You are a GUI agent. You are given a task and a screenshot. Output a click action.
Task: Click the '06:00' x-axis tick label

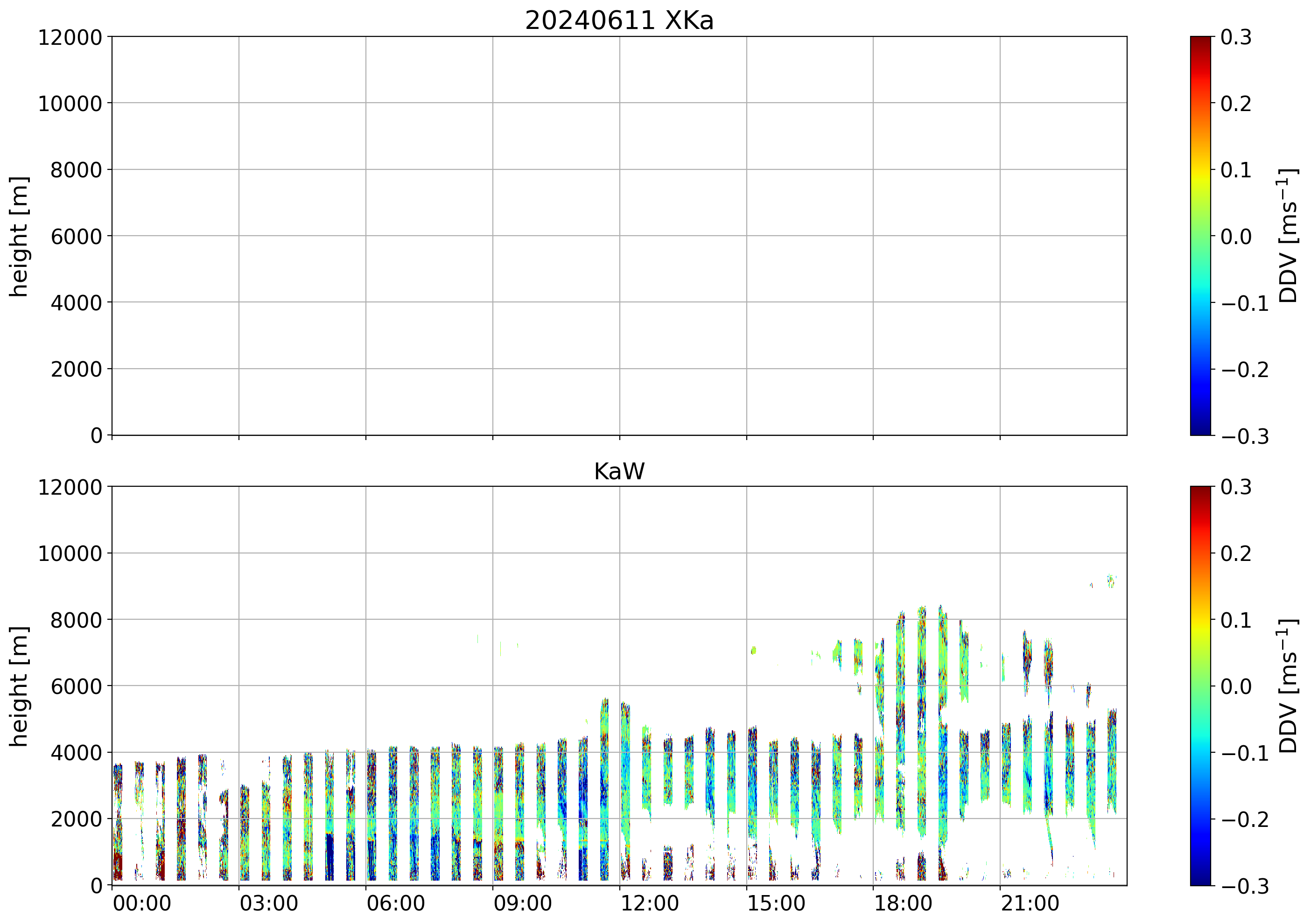tap(396, 903)
